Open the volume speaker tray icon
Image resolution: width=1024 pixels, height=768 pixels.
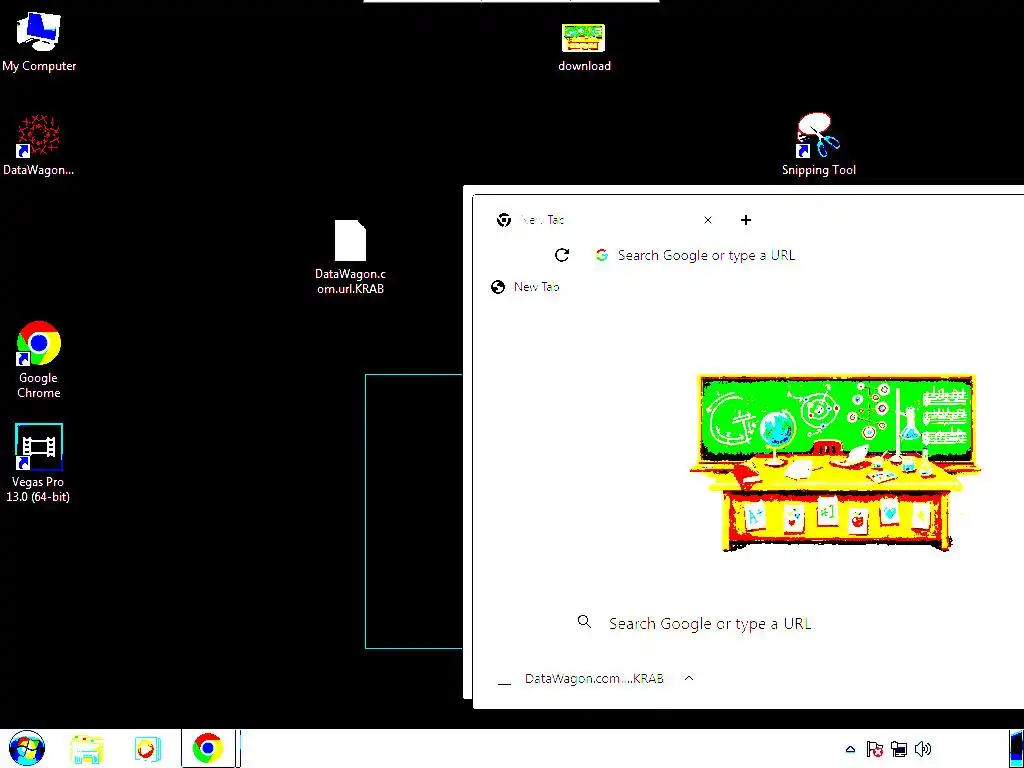pos(923,749)
